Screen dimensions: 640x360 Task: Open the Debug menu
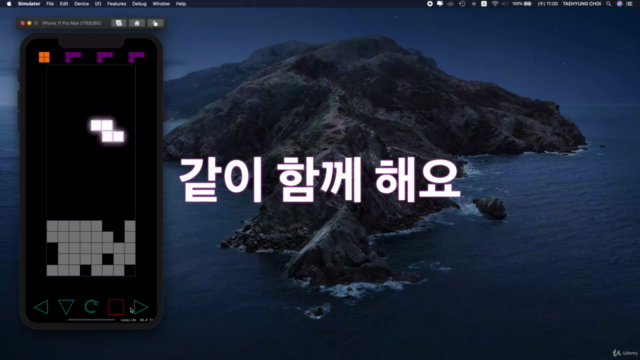[139, 4]
